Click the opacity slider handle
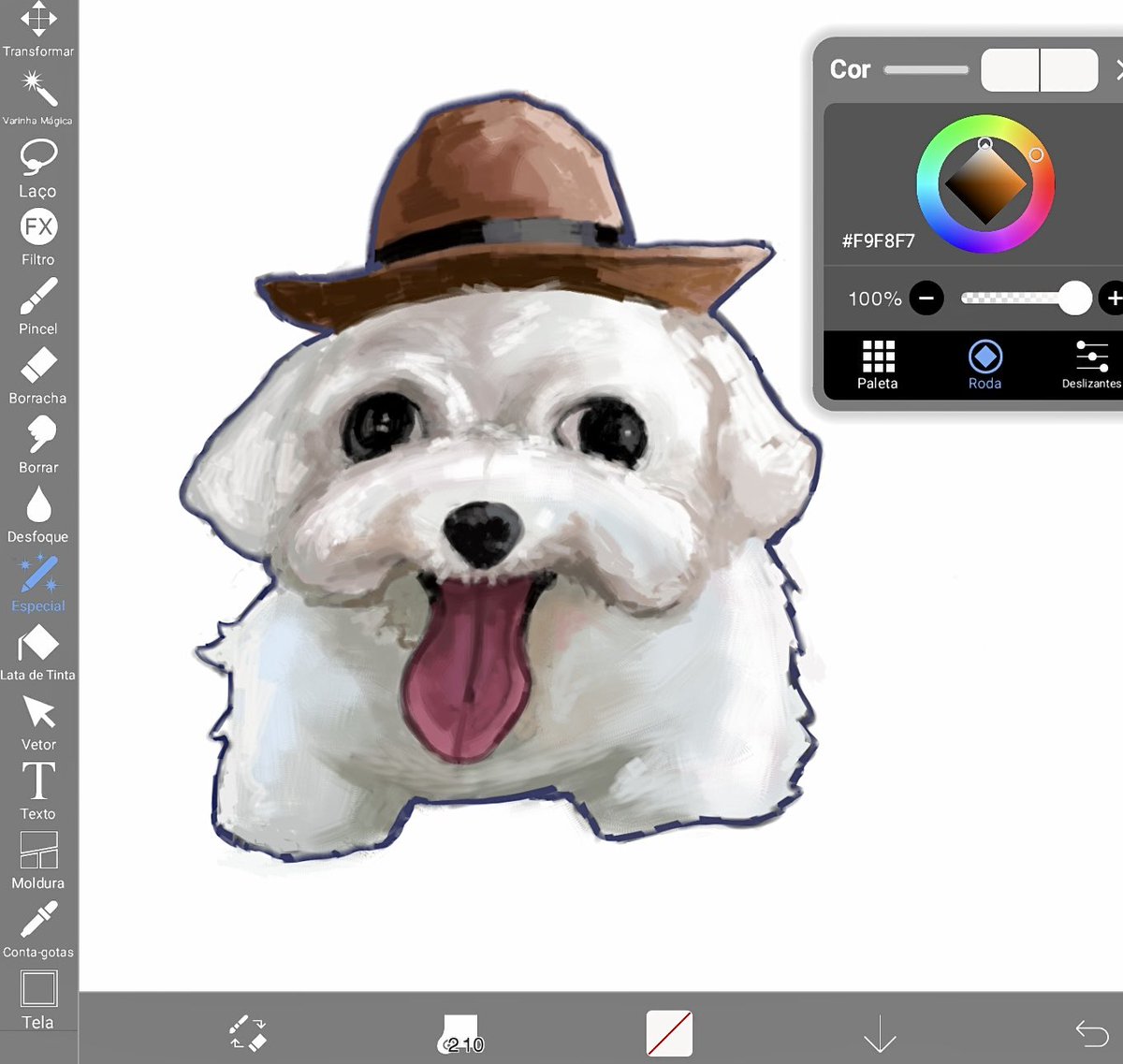The height and width of the screenshot is (1064, 1123). pyautogui.click(x=1075, y=299)
